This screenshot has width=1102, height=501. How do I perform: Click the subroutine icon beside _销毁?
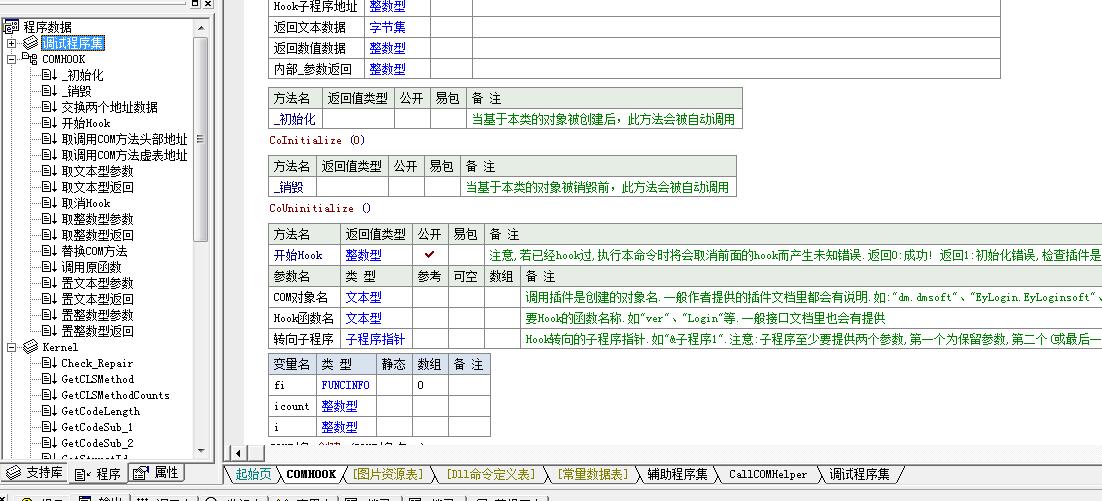(x=49, y=91)
